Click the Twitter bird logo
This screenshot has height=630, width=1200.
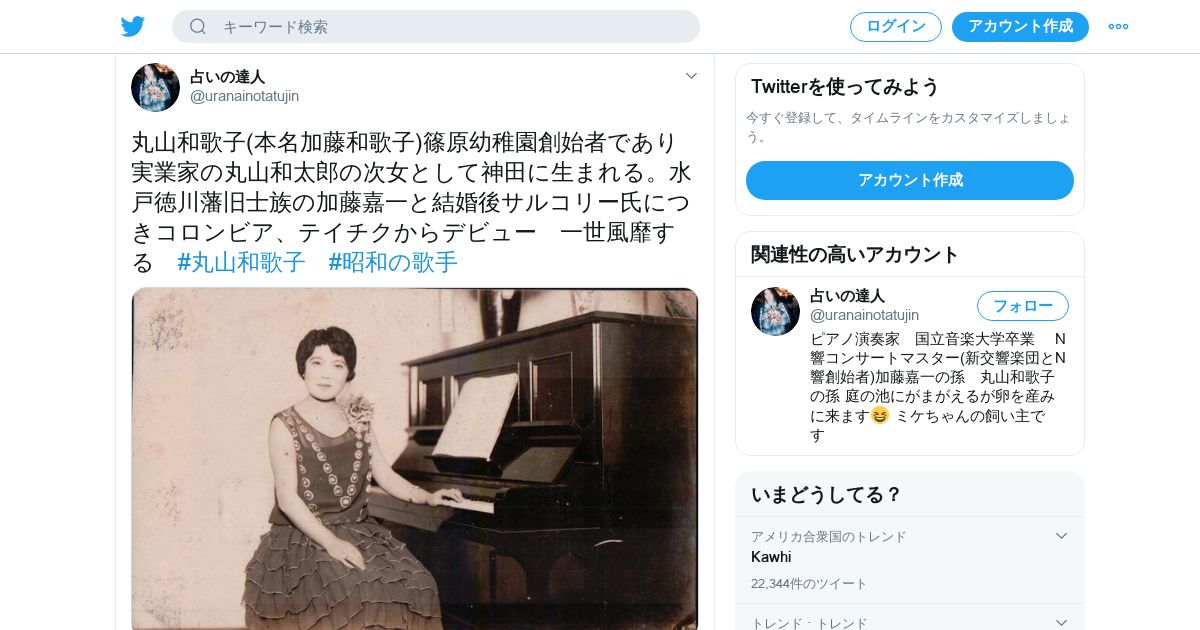pyautogui.click(x=133, y=26)
